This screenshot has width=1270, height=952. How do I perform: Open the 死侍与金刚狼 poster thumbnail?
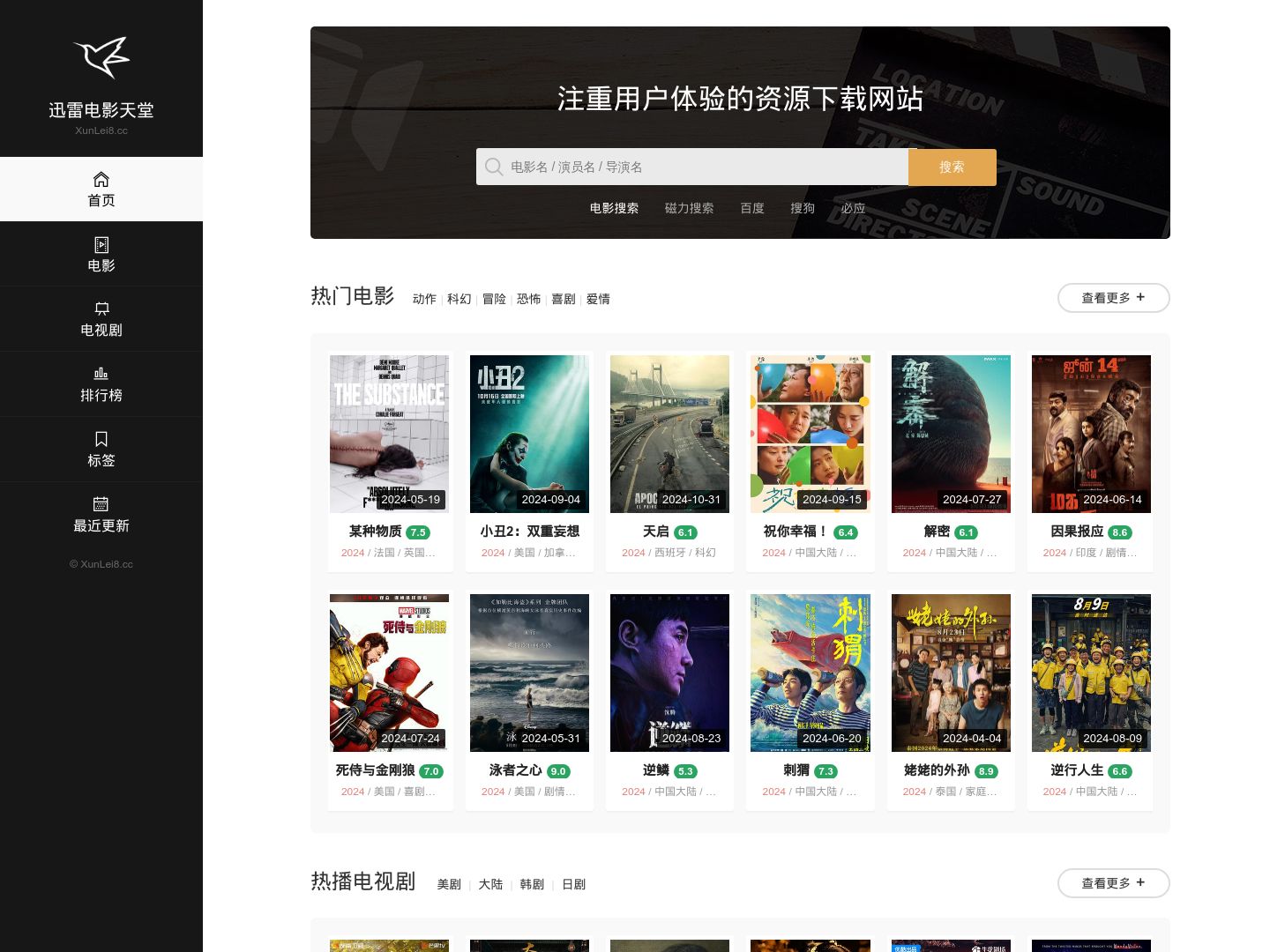[389, 673]
